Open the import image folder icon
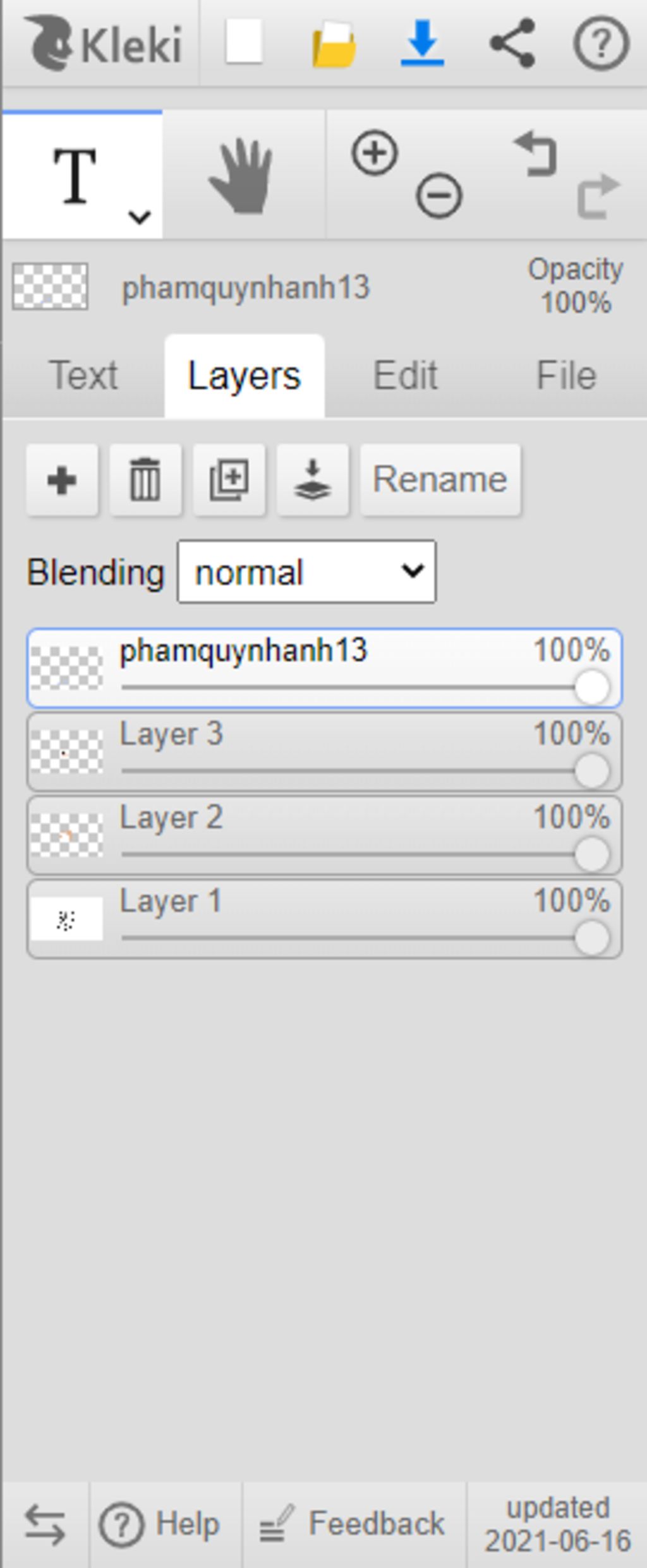Image resolution: width=647 pixels, height=1568 pixels. (x=334, y=44)
